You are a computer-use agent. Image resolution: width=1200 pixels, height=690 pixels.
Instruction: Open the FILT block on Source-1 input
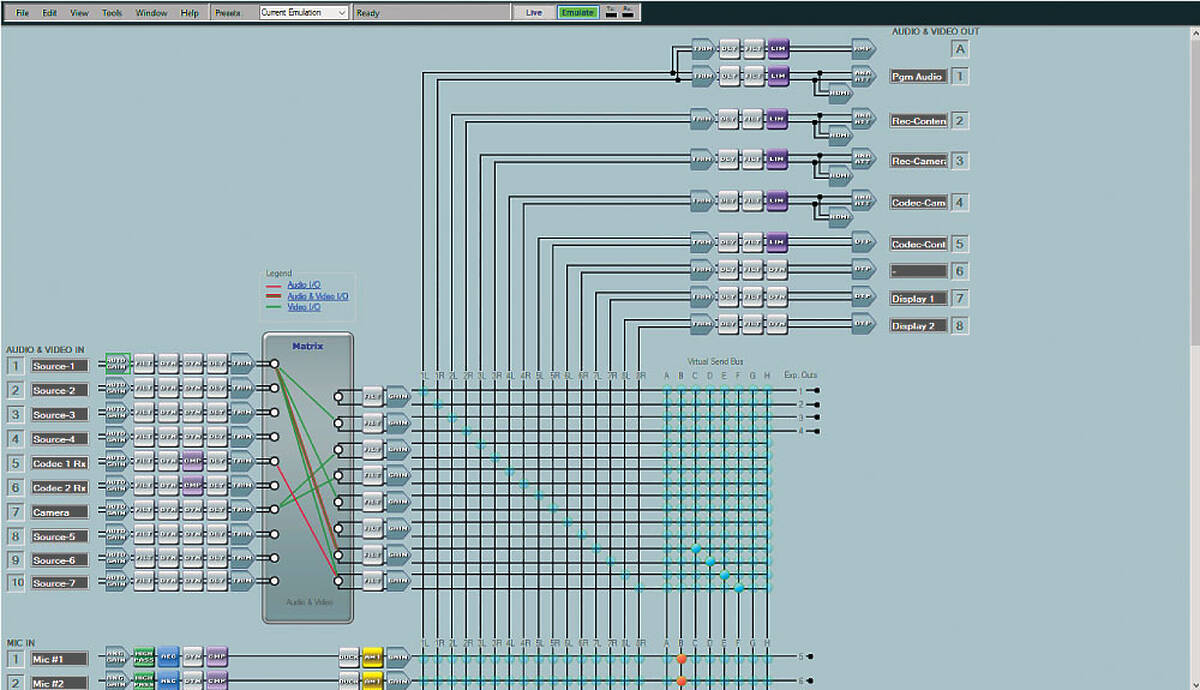coord(144,364)
